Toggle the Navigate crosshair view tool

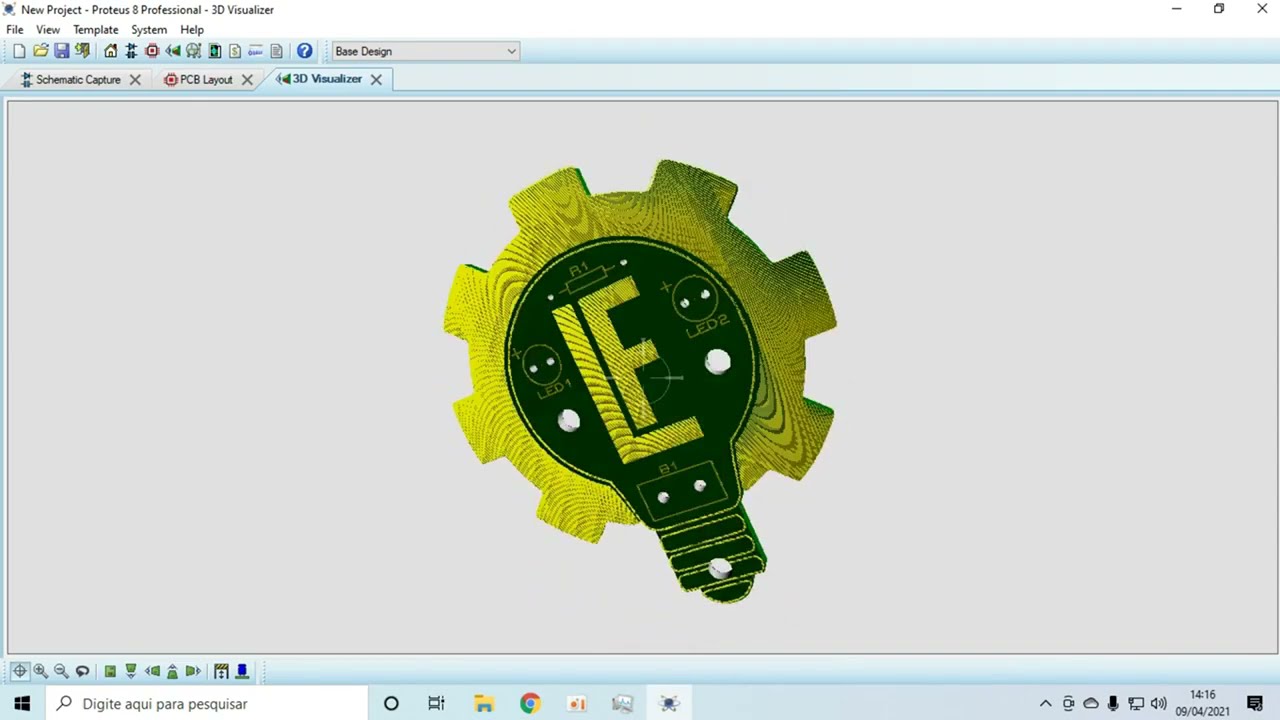[x=19, y=671]
